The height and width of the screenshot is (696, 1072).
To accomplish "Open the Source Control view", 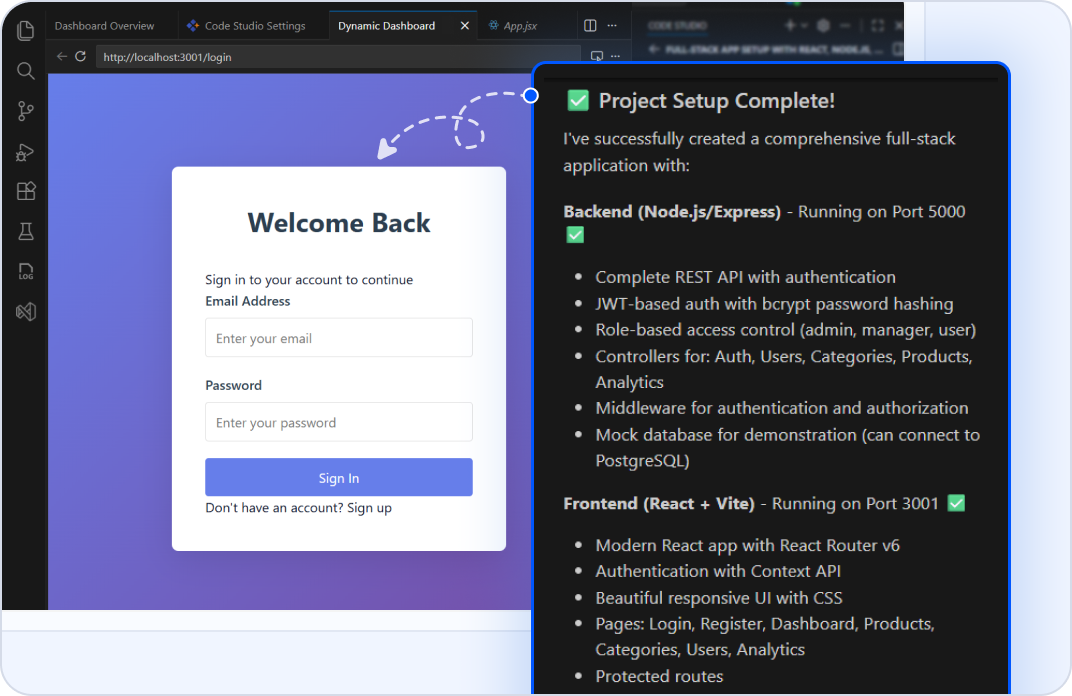I will point(26,111).
